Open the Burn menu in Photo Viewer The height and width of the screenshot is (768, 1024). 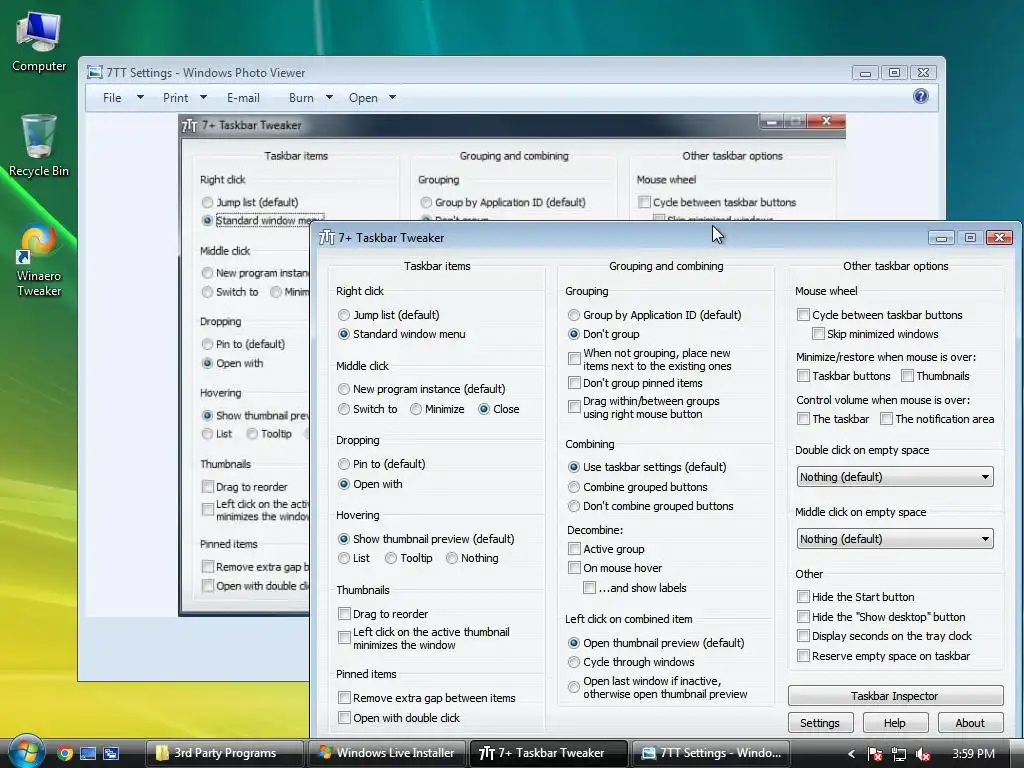310,98
